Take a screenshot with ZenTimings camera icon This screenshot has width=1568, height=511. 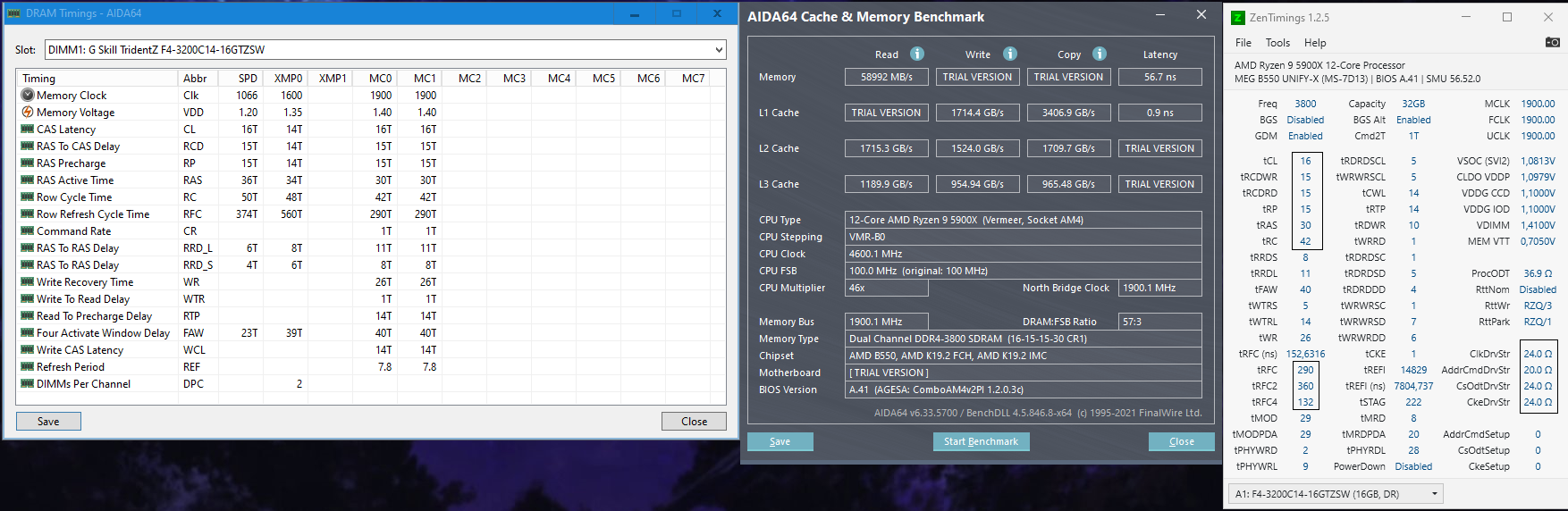[1553, 42]
